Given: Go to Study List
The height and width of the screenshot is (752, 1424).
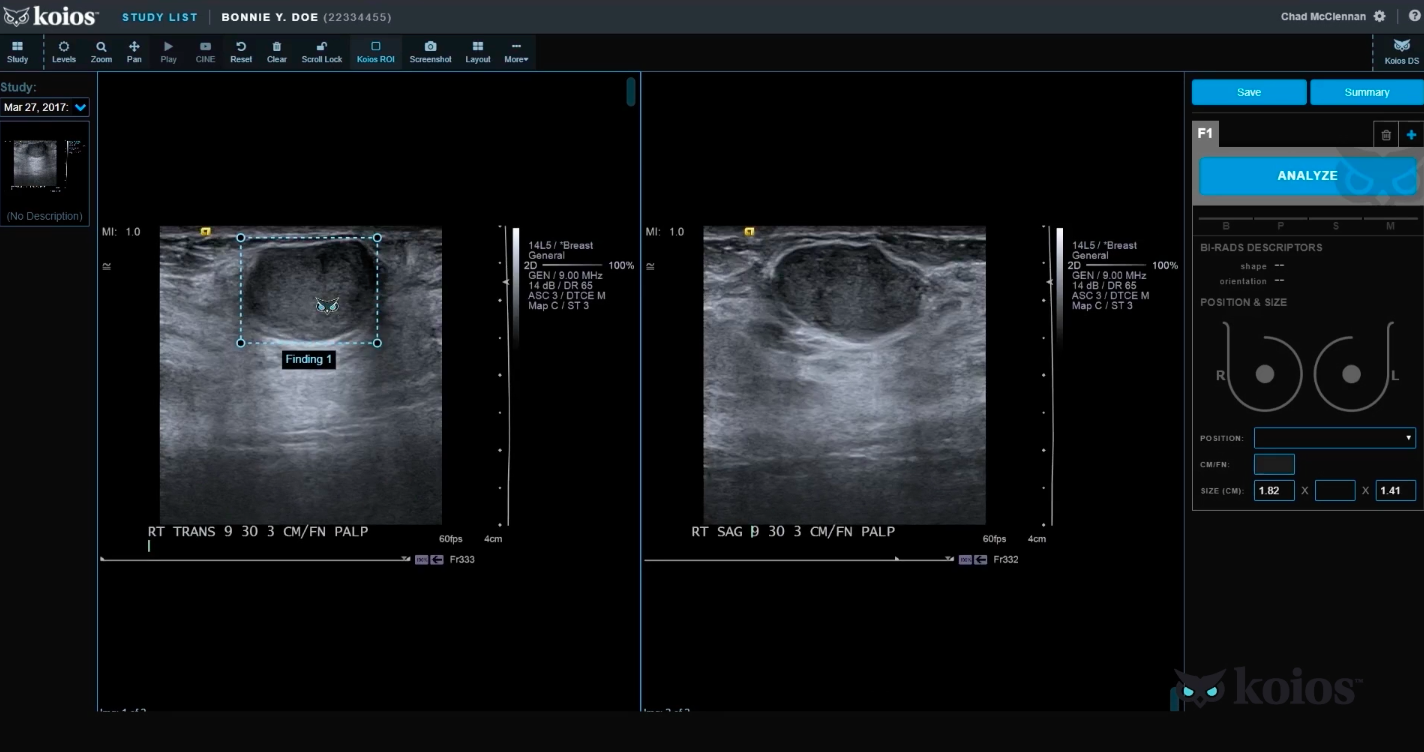Looking at the screenshot, I should pyautogui.click(x=160, y=17).
